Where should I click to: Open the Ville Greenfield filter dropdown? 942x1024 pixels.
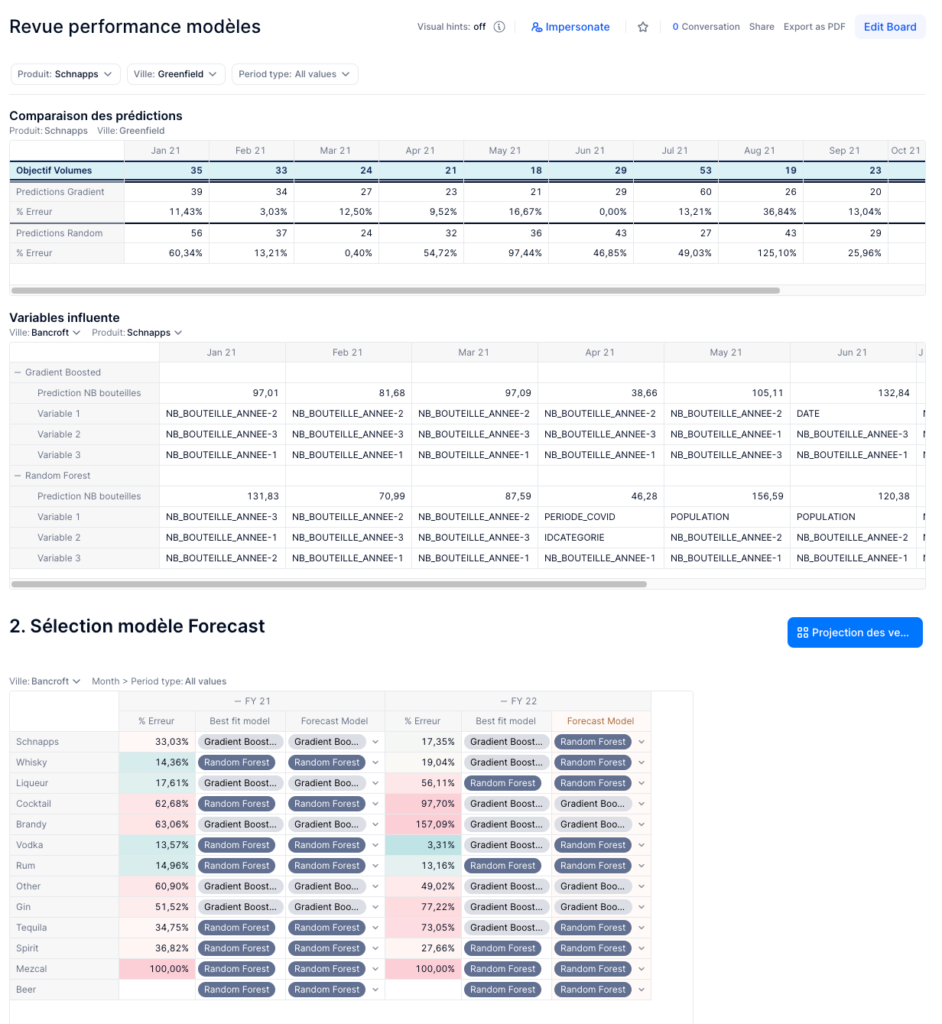176,74
